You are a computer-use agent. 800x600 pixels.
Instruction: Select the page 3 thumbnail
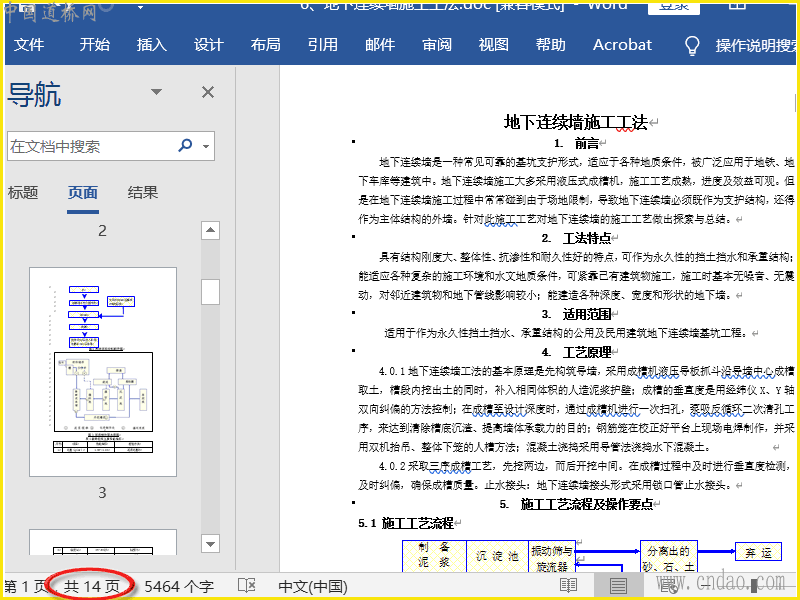[103, 542]
